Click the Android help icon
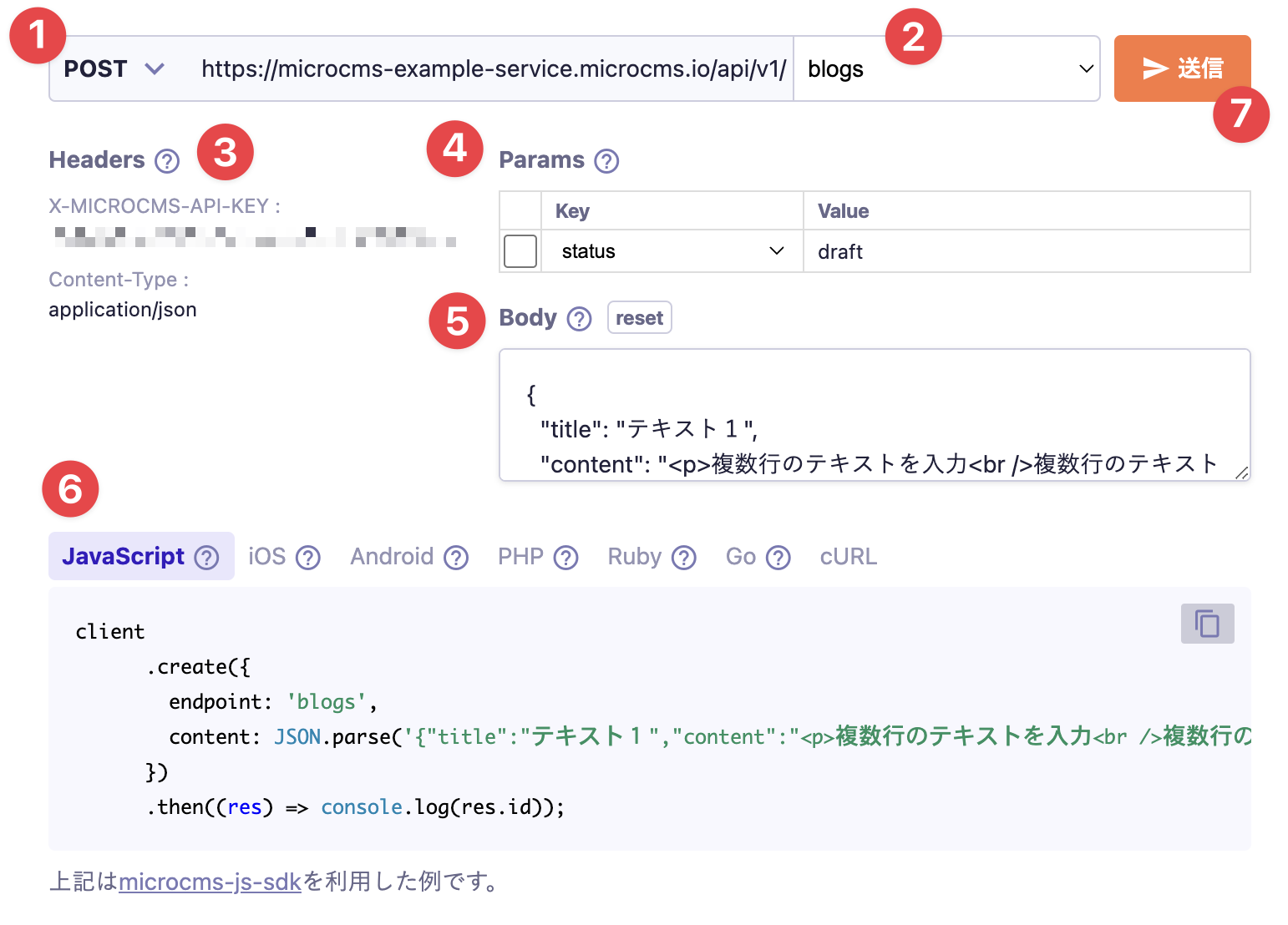The width and height of the screenshot is (1288, 925). pos(455,557)
